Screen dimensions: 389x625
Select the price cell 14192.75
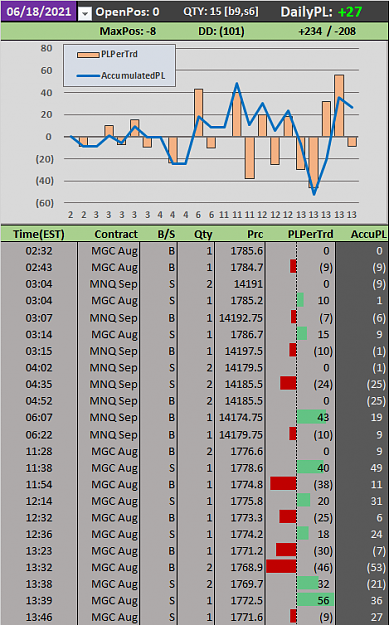pos(240,318)
